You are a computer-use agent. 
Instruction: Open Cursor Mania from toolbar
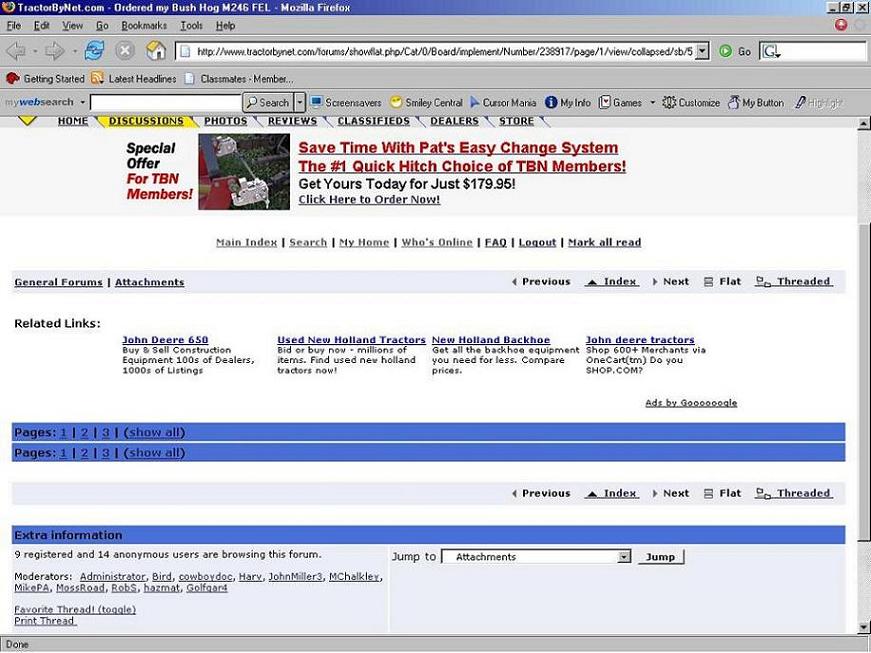click(x=503, y=102)
